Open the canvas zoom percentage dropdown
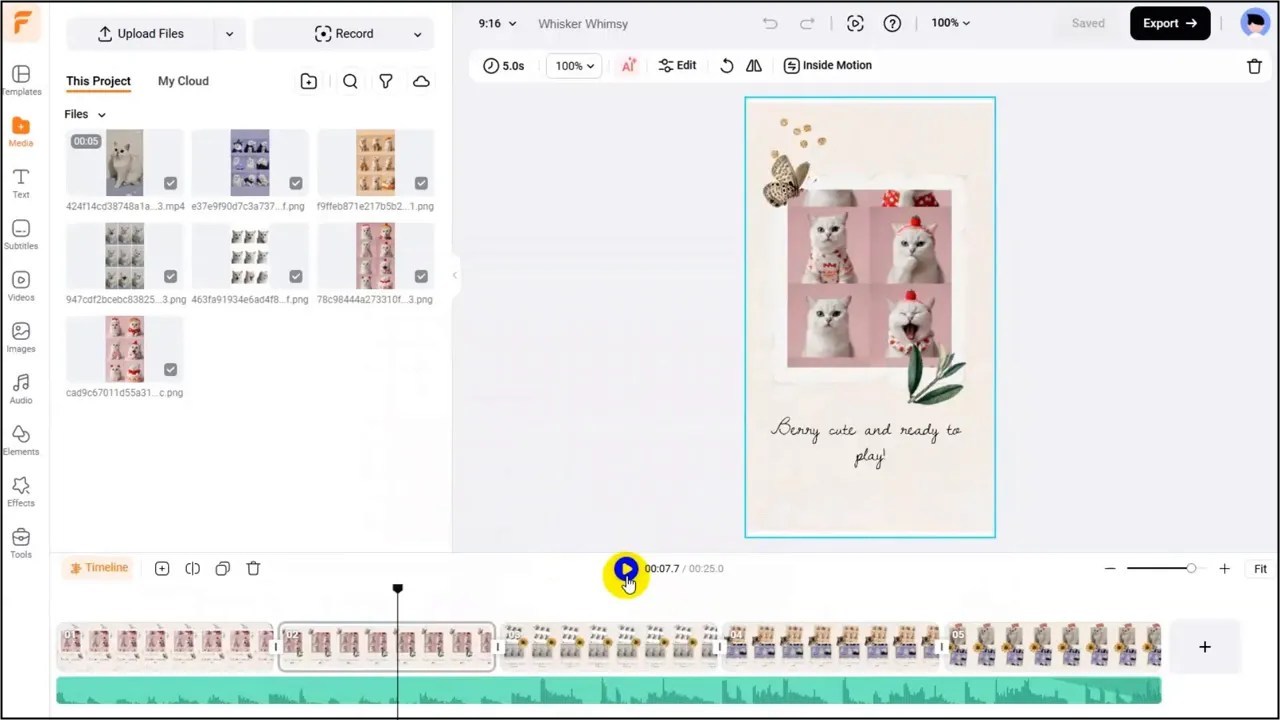The image size is (1280, 720). pos(948,22)
